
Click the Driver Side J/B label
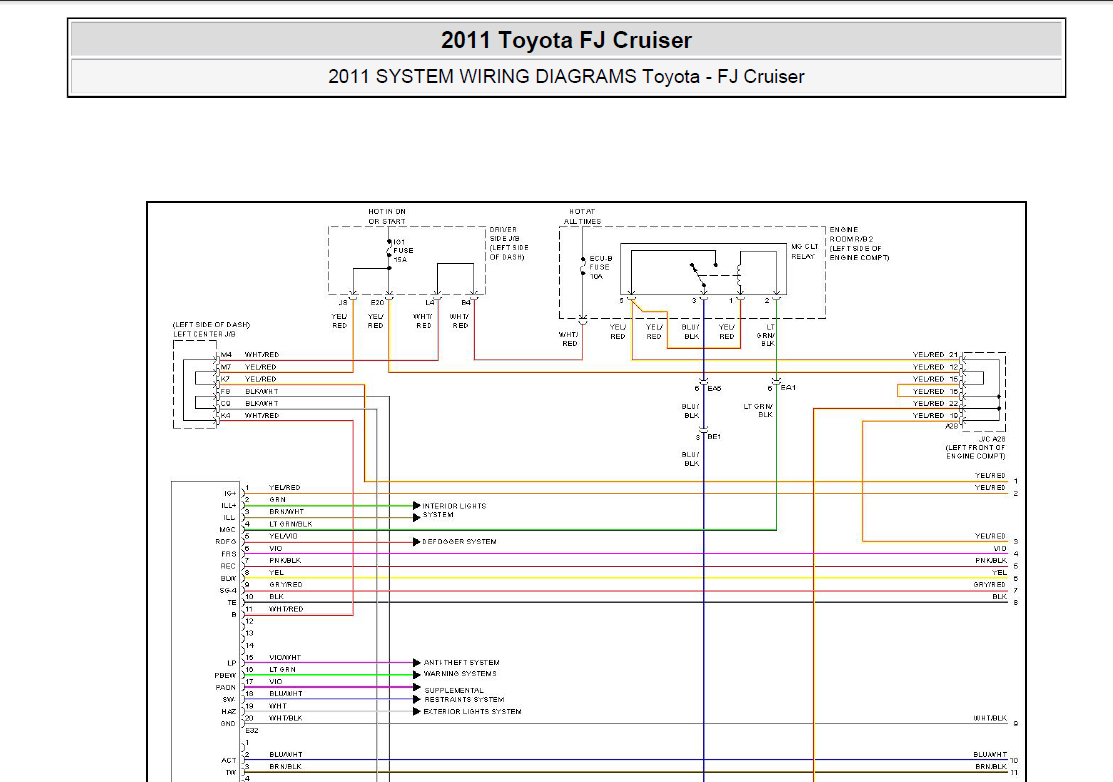click(x=509, y=243)
